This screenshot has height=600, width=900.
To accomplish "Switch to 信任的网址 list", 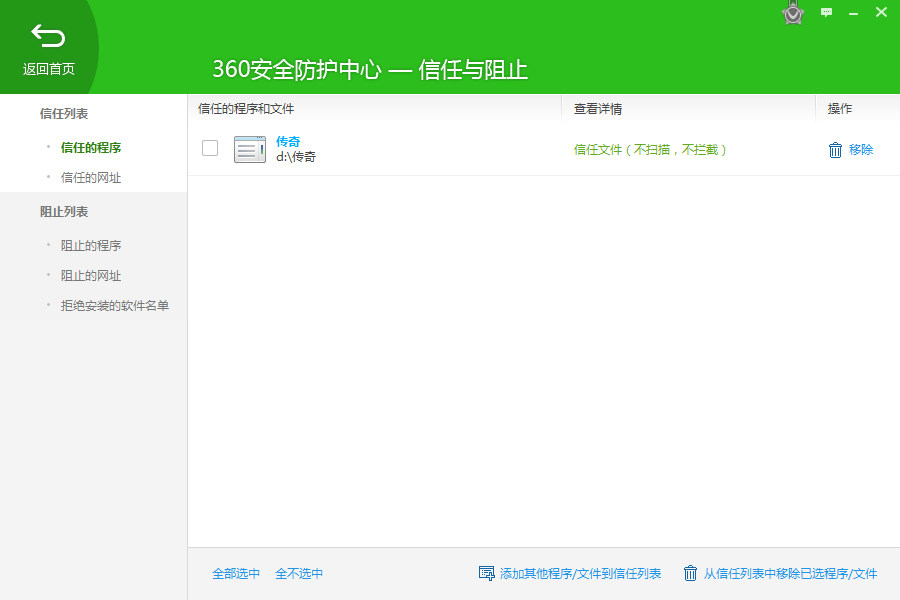I will click(x=91, y=178).
